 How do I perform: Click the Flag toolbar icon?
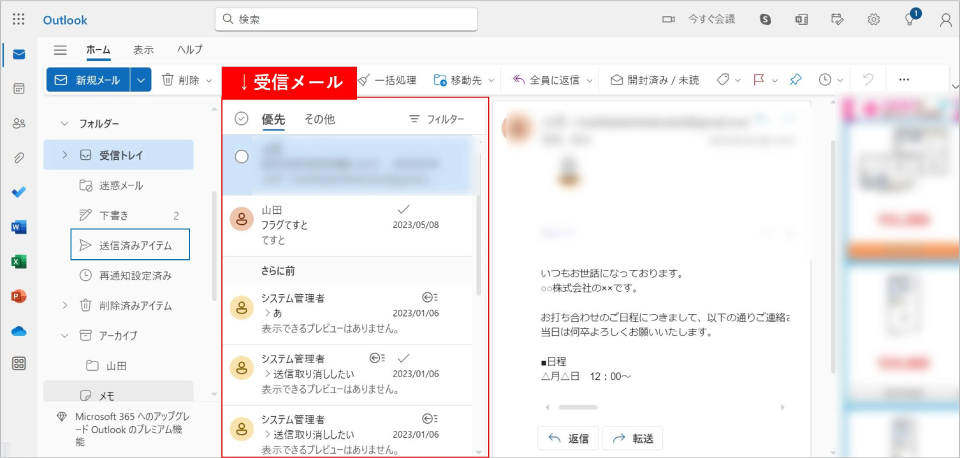(x=759, y=80)
